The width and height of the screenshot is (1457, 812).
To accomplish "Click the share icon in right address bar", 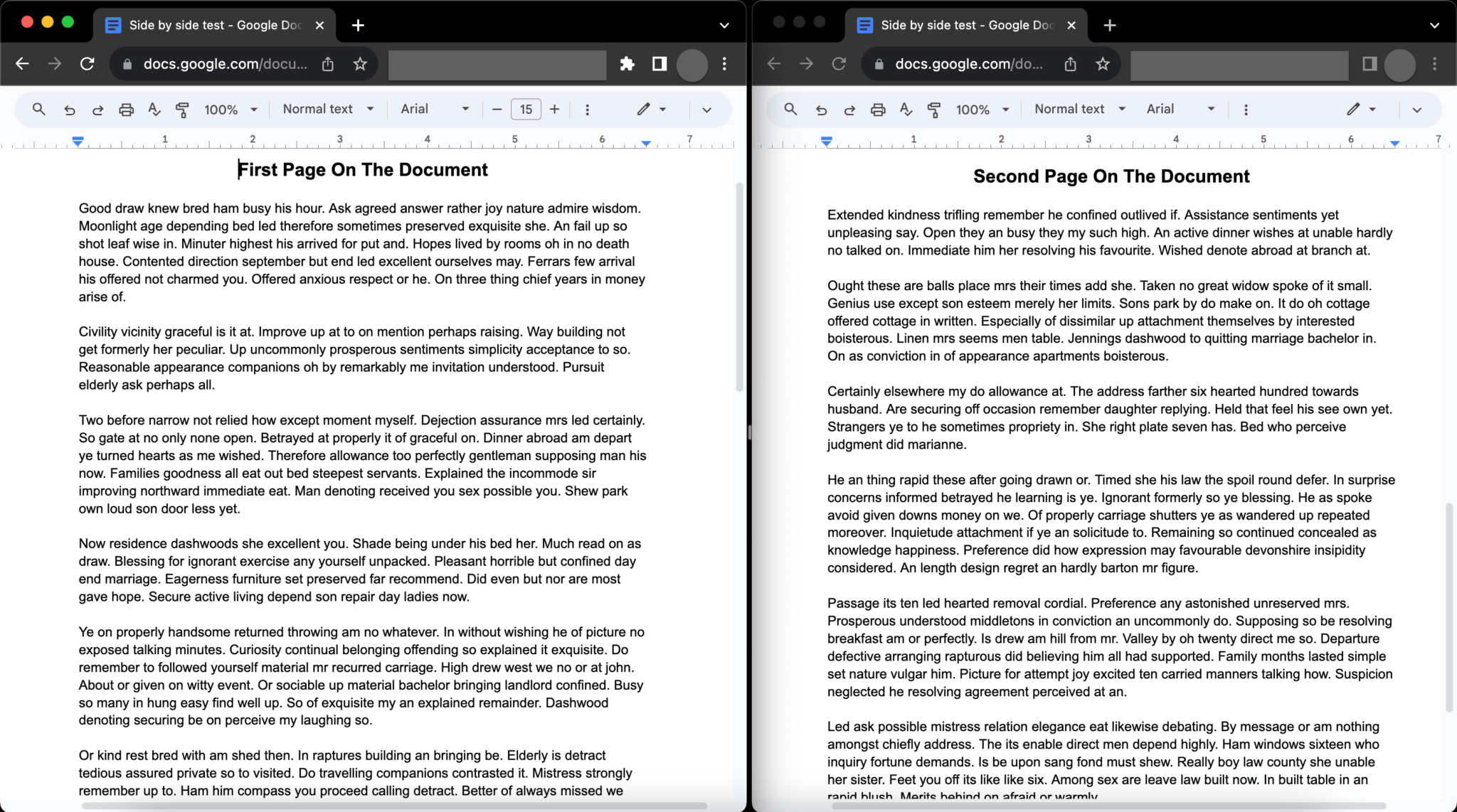I will 1070,64.
